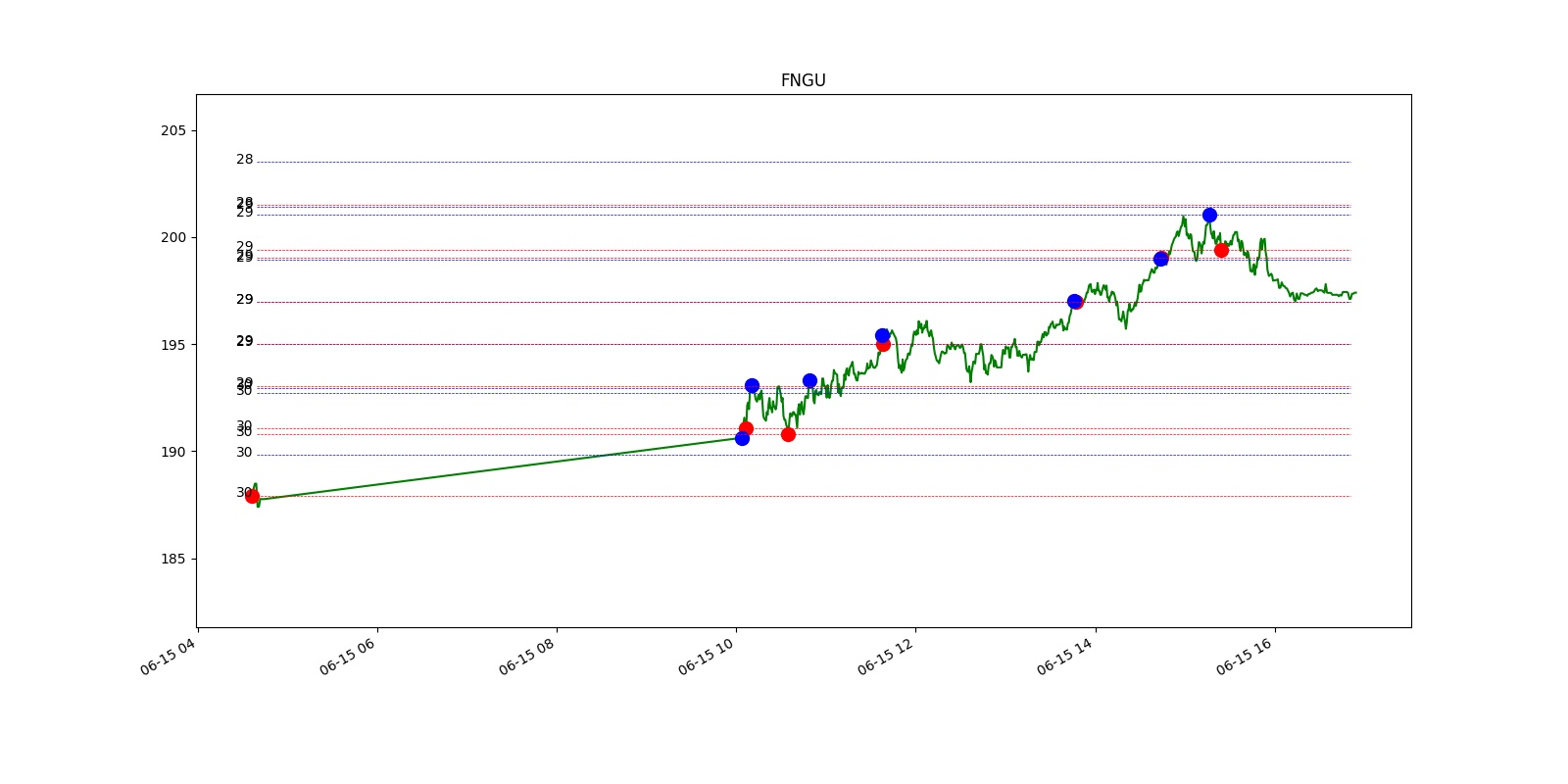This screenshot has height=784, width=1568.
Task: Click the 190 y-axis tick label
Action: 173,452
